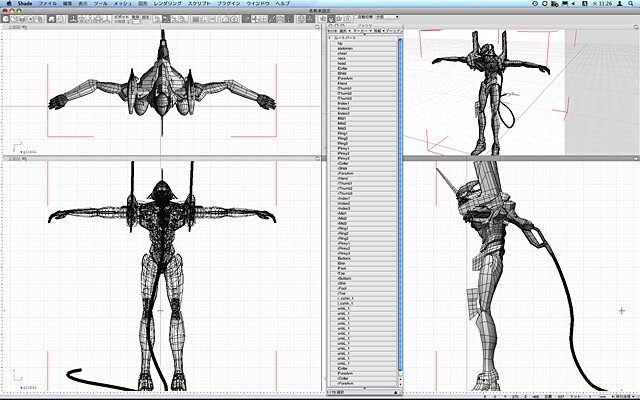Open the ヘルプ menu
This screenshot has width=640, height=400.
[x=282, y=3]
